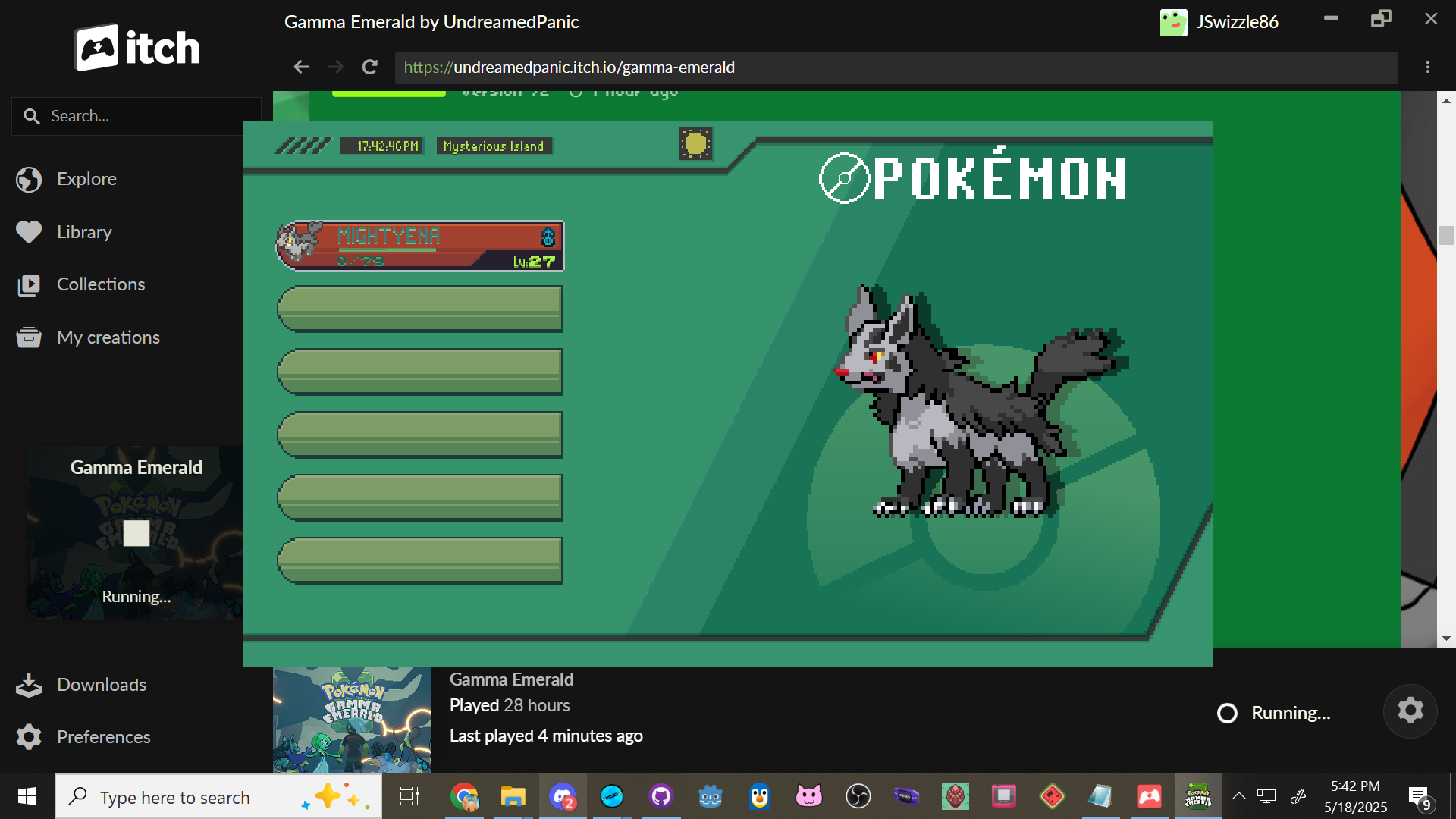
Task: Open the Gamma Emerald running tab in sidebar
Action: (x=135, y=533)
